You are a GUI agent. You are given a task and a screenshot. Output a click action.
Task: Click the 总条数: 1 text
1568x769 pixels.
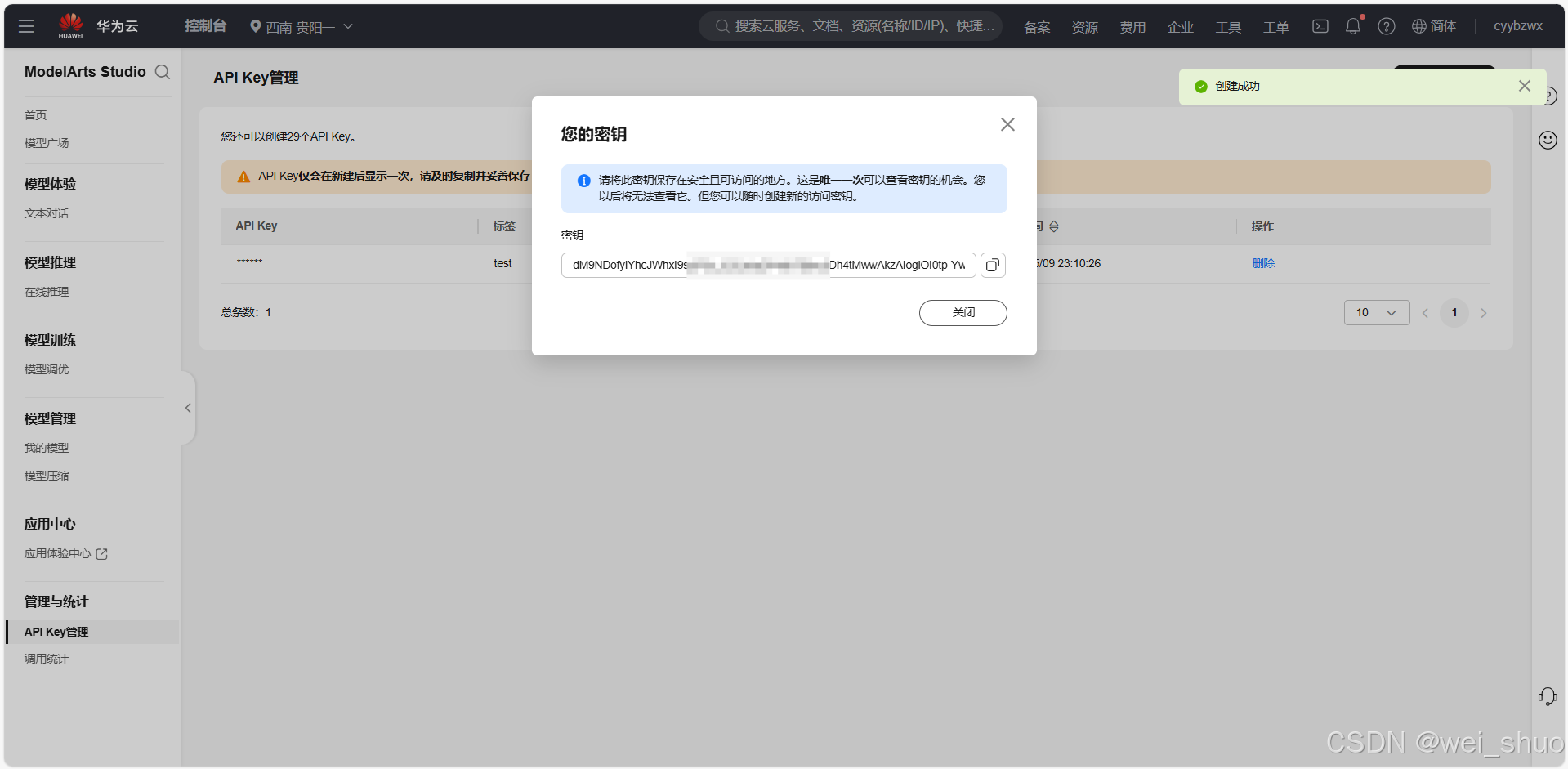click(x=246, y=312)
